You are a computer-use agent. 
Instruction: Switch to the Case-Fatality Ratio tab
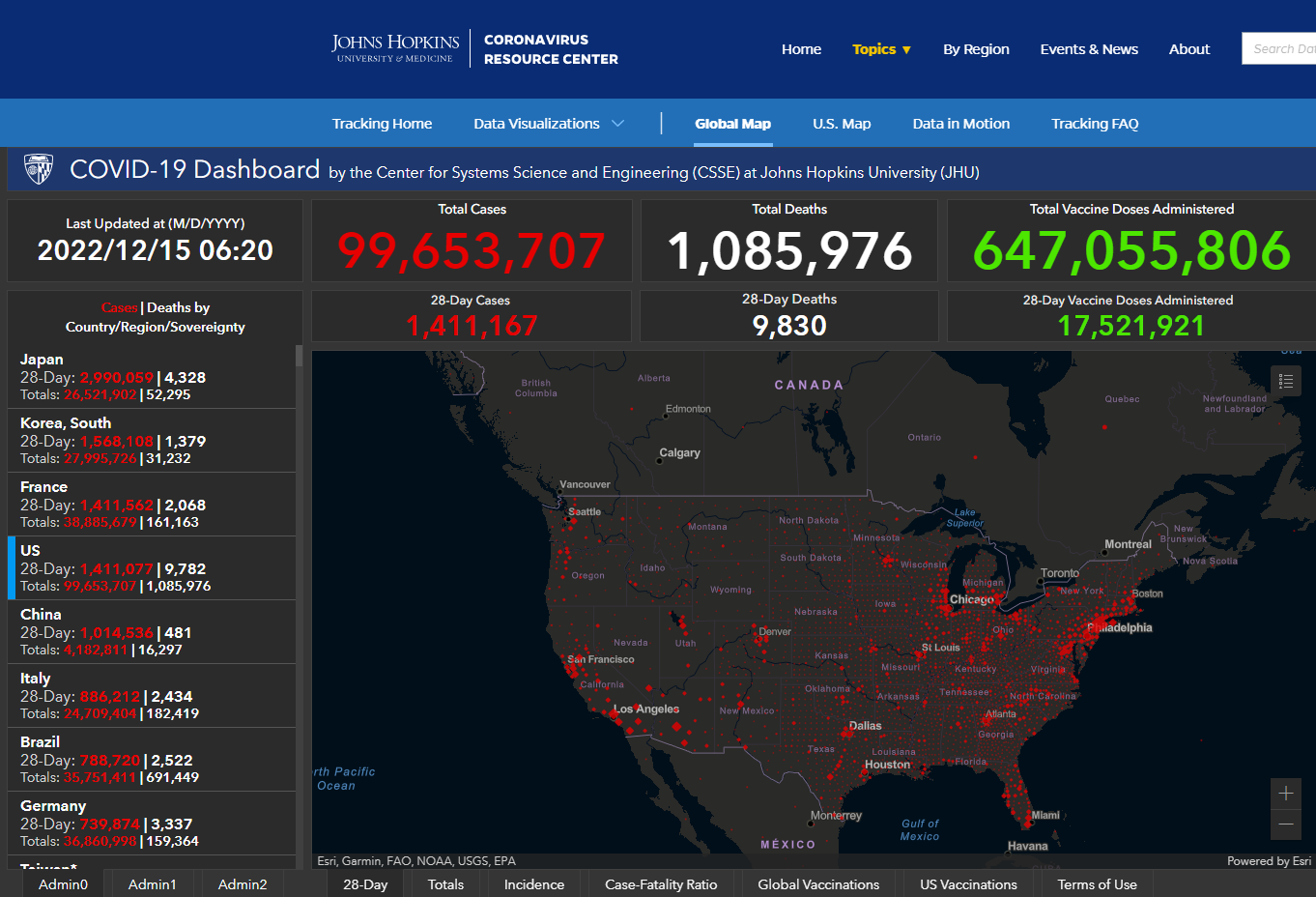pos(661,884)
